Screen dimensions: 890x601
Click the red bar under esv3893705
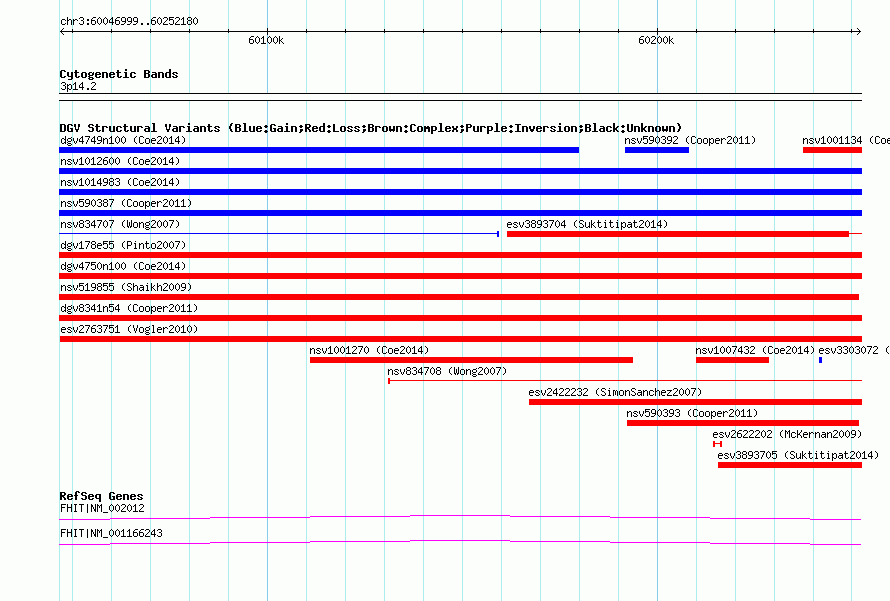tap(790, 465)
